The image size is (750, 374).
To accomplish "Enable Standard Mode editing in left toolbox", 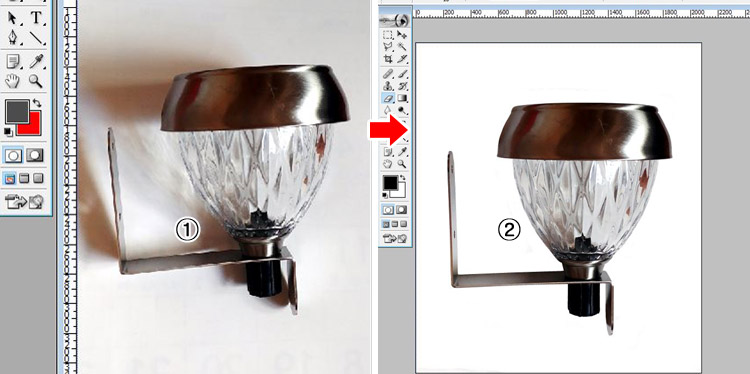I will point(14,155).
